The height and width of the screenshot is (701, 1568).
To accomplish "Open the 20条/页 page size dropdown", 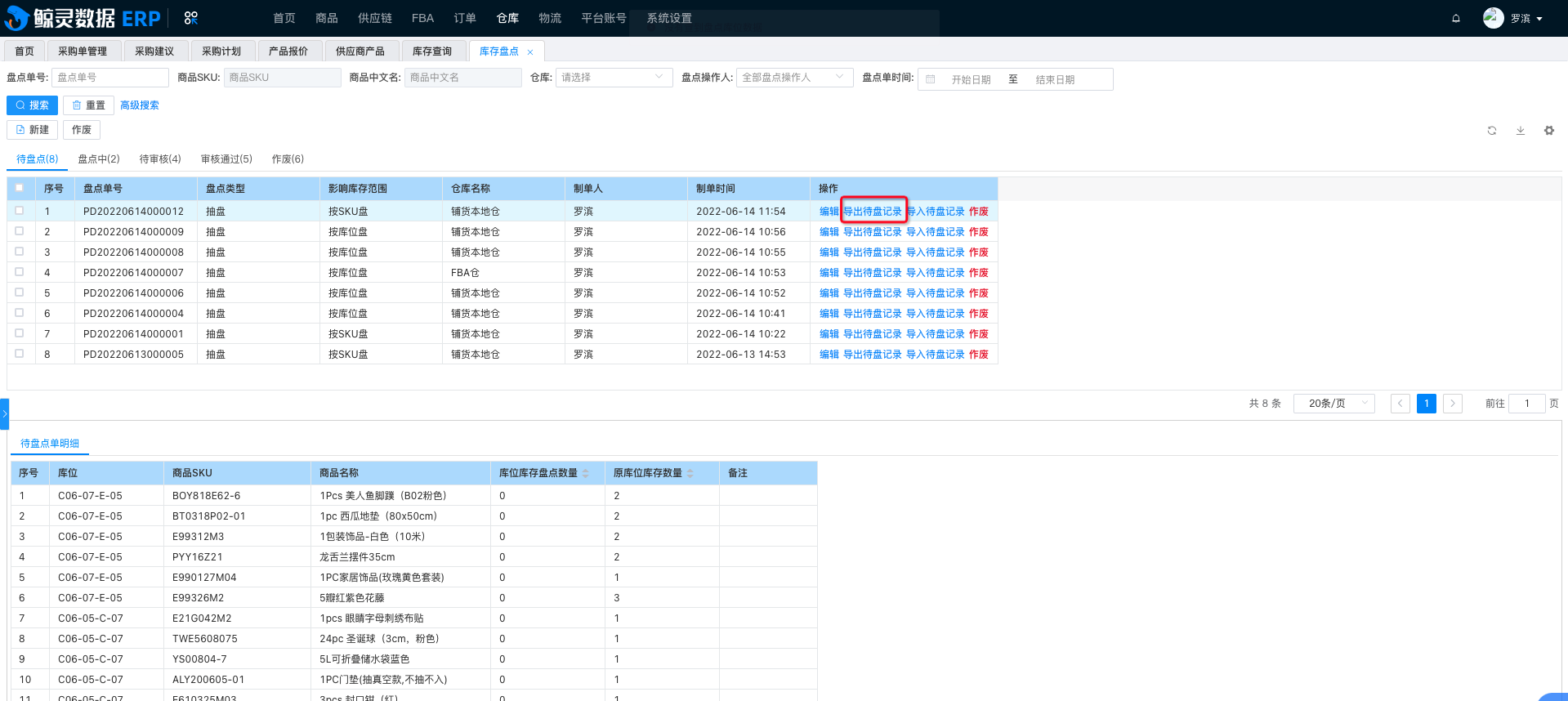I will pos(1334,404).
